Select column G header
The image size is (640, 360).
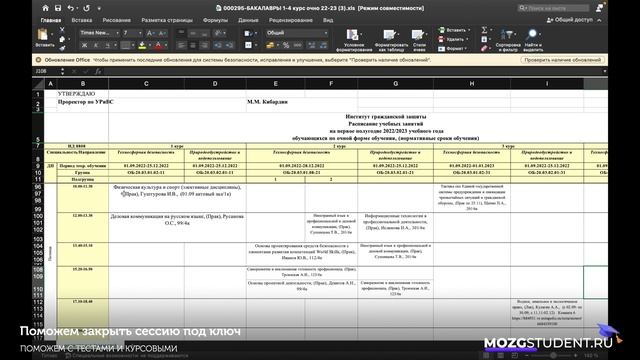click(x=395, y=84)
